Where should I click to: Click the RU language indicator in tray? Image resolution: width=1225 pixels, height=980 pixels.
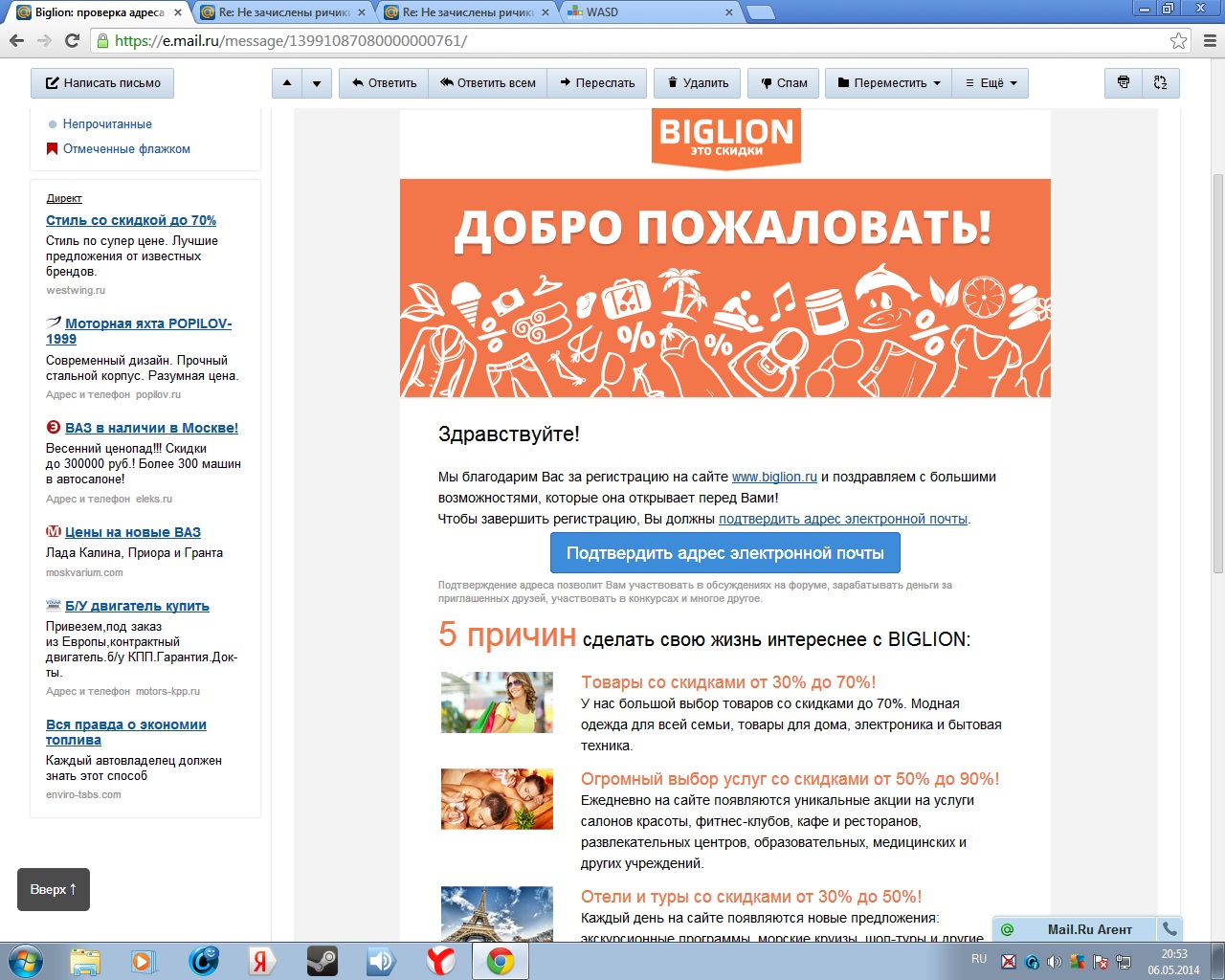point(979,959)
